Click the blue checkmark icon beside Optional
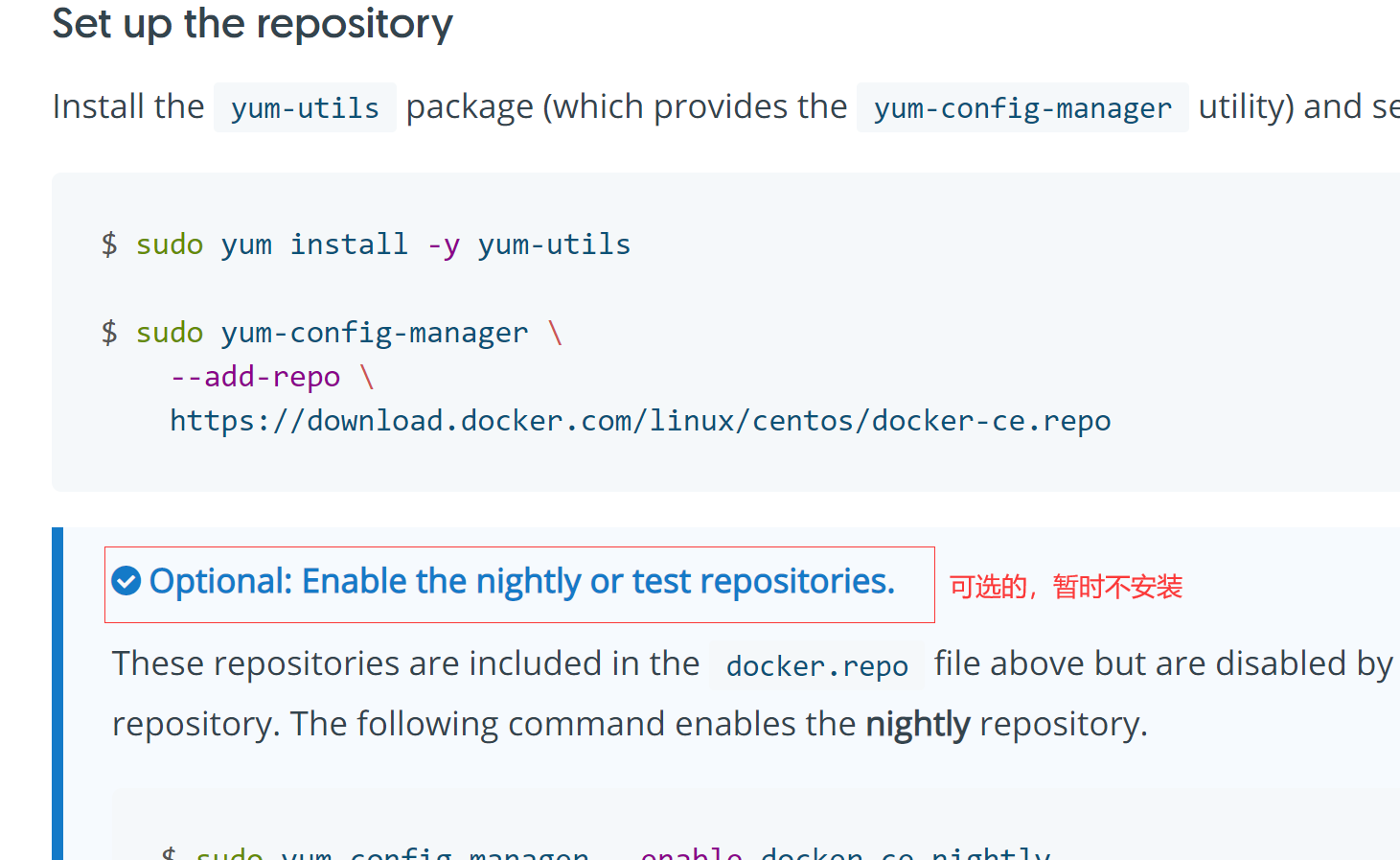Viewport: 1400px width, 860px height. [126, 581]
